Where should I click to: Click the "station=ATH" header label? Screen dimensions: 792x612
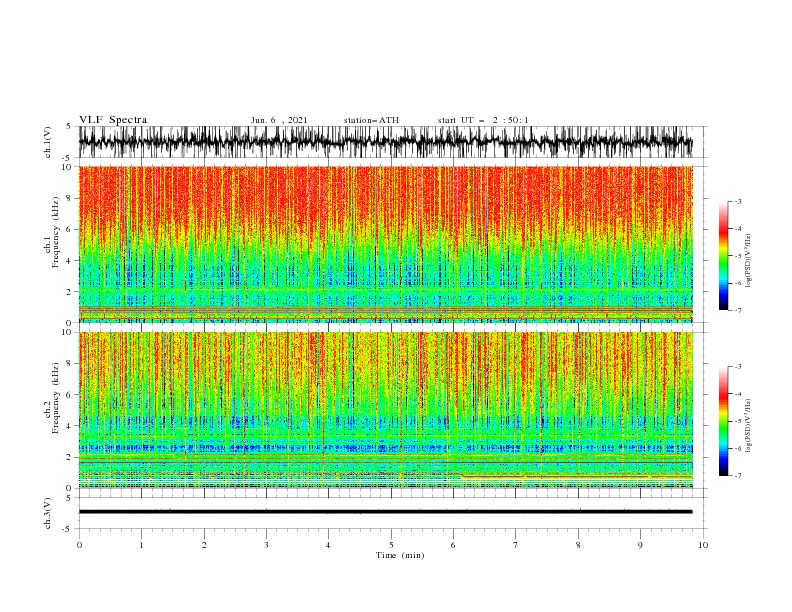tap(371, 120)
